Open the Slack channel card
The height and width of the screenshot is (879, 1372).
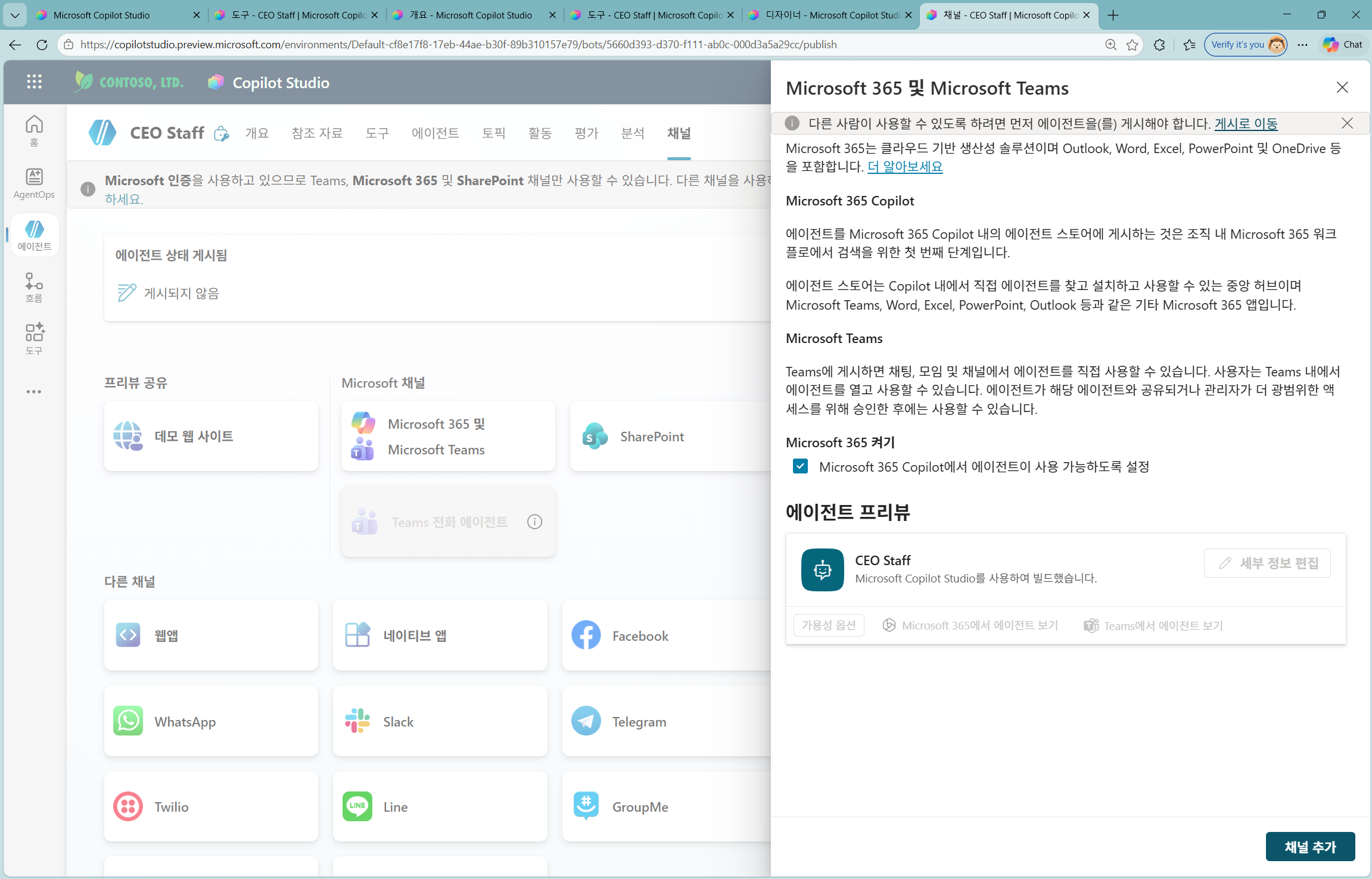(440, 721)
